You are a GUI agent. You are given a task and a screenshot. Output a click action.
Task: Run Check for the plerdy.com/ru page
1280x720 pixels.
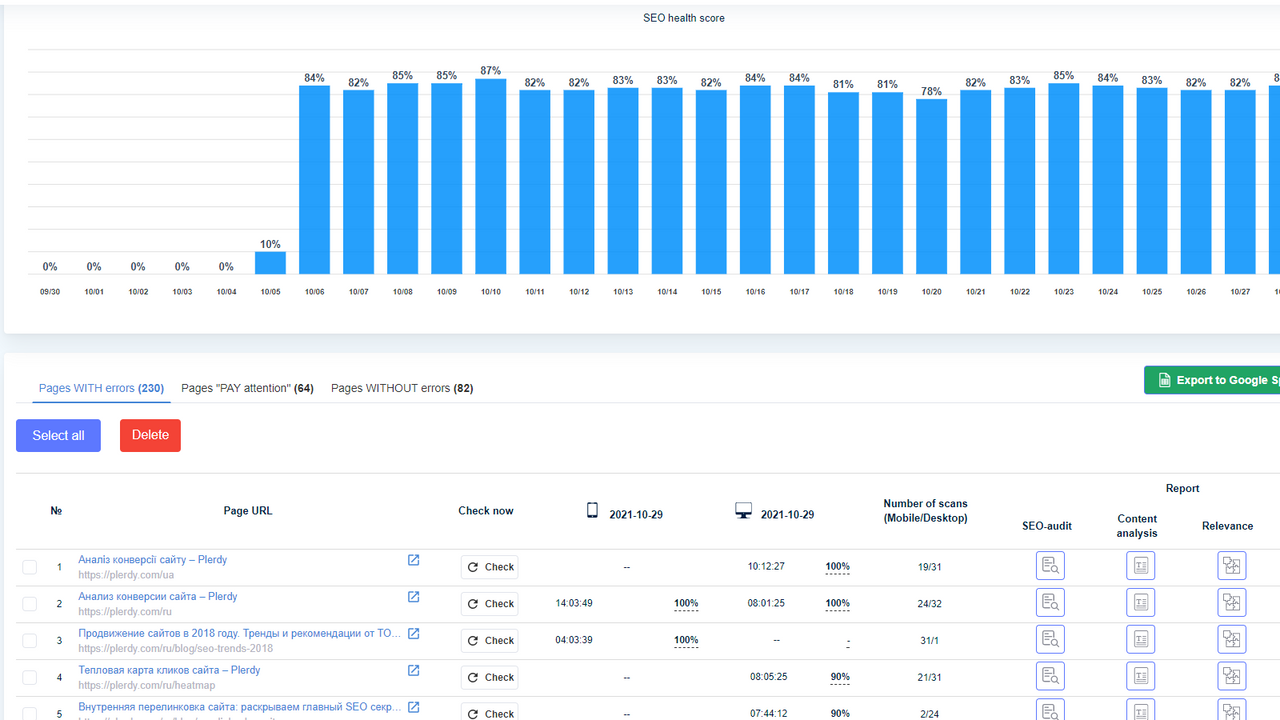tap(489, 603)
